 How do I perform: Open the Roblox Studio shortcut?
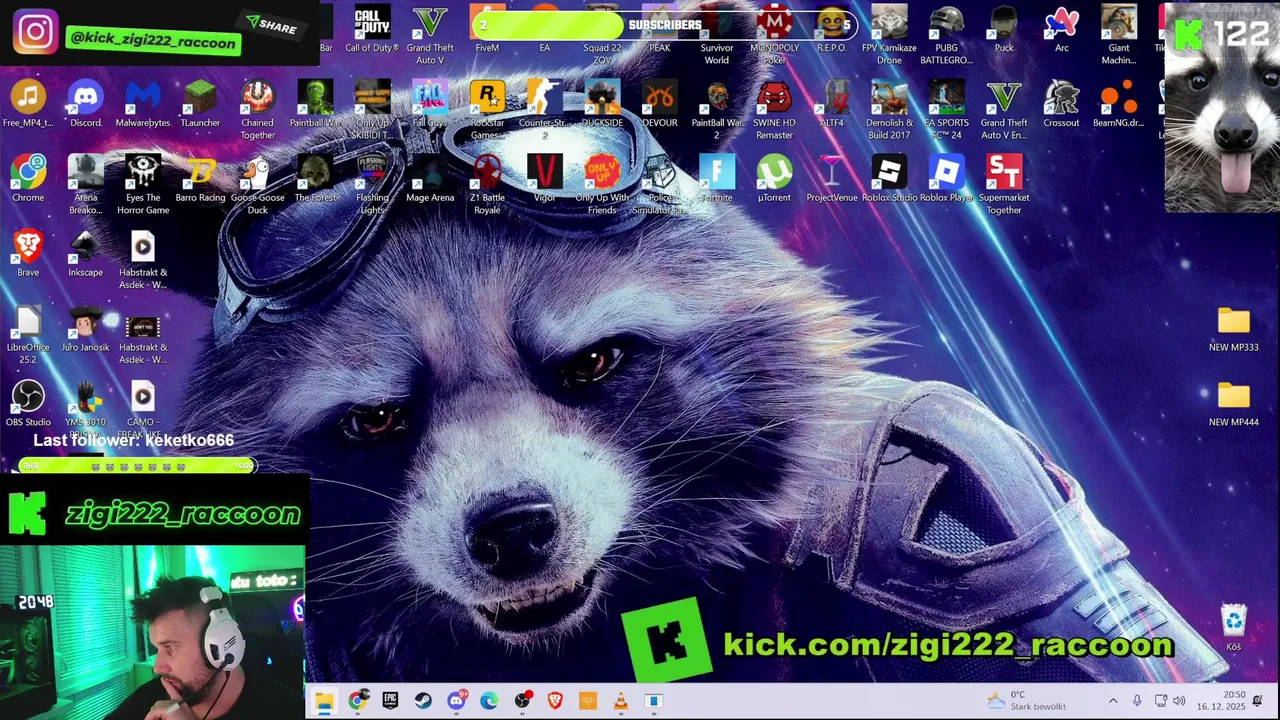[889, 179]
